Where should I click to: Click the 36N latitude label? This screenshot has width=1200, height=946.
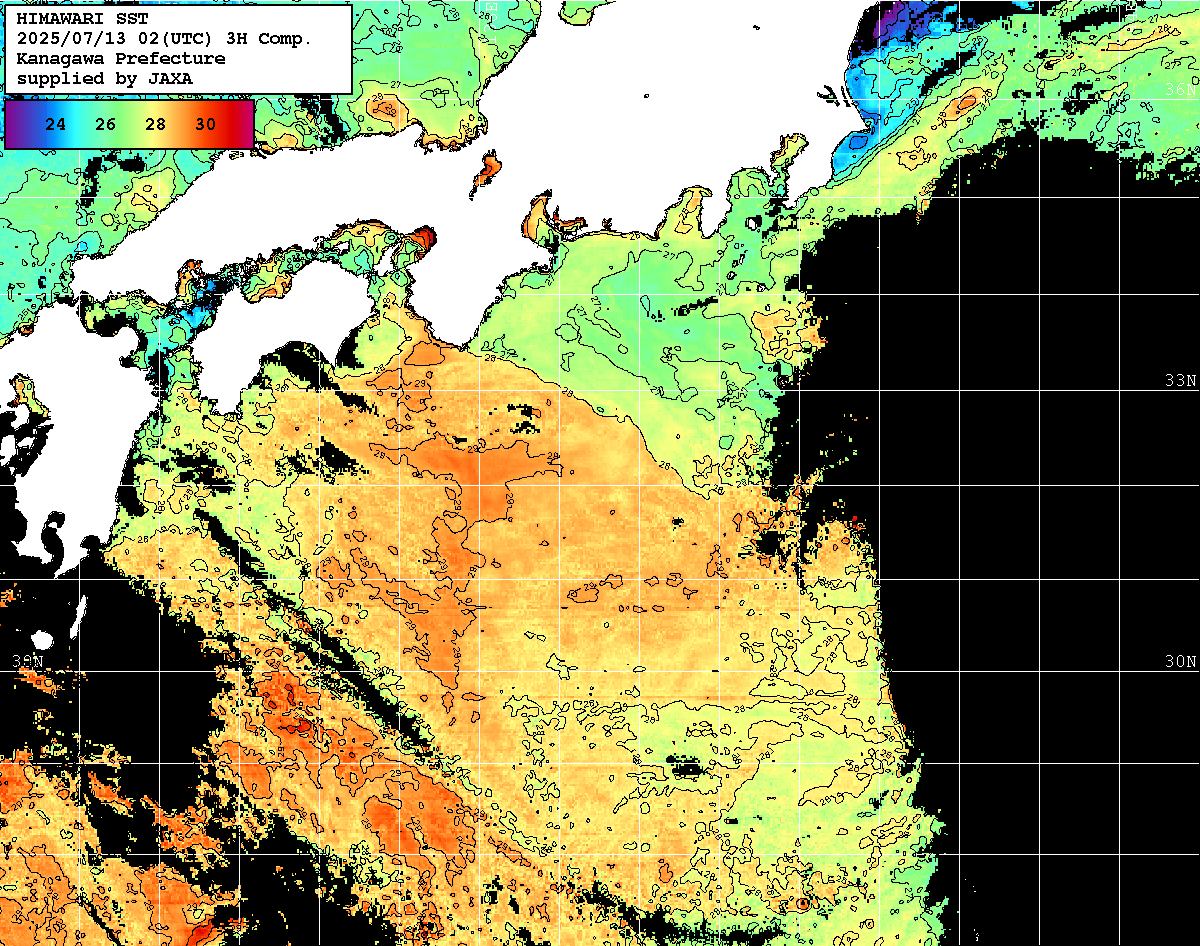1181,90
